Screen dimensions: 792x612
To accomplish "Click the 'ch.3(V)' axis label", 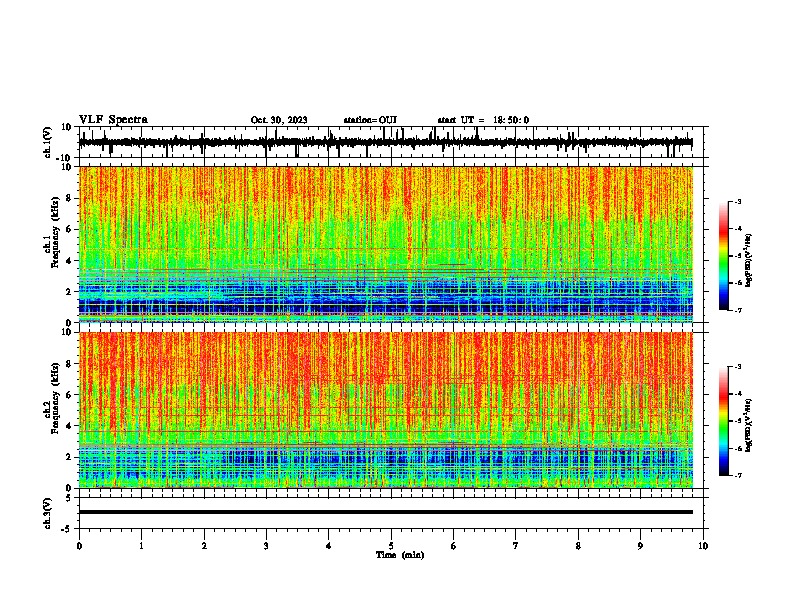I will pyautogui.click(x=48, y=513).
